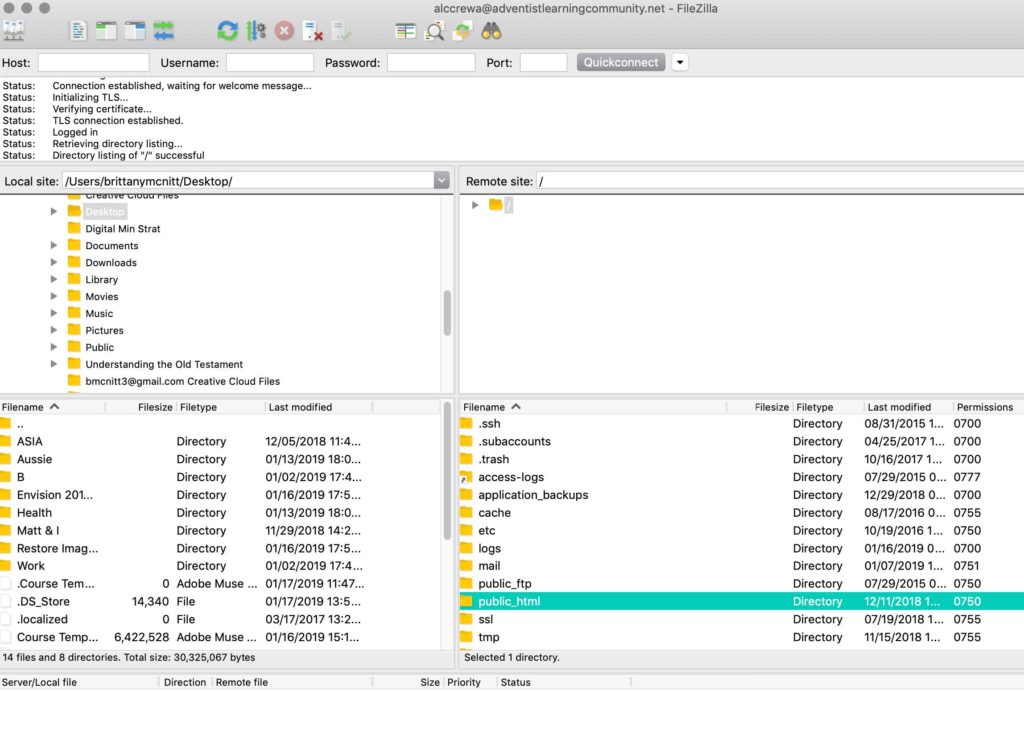
Task: Search for files with binoculars icon
Action: pos(491,31)
